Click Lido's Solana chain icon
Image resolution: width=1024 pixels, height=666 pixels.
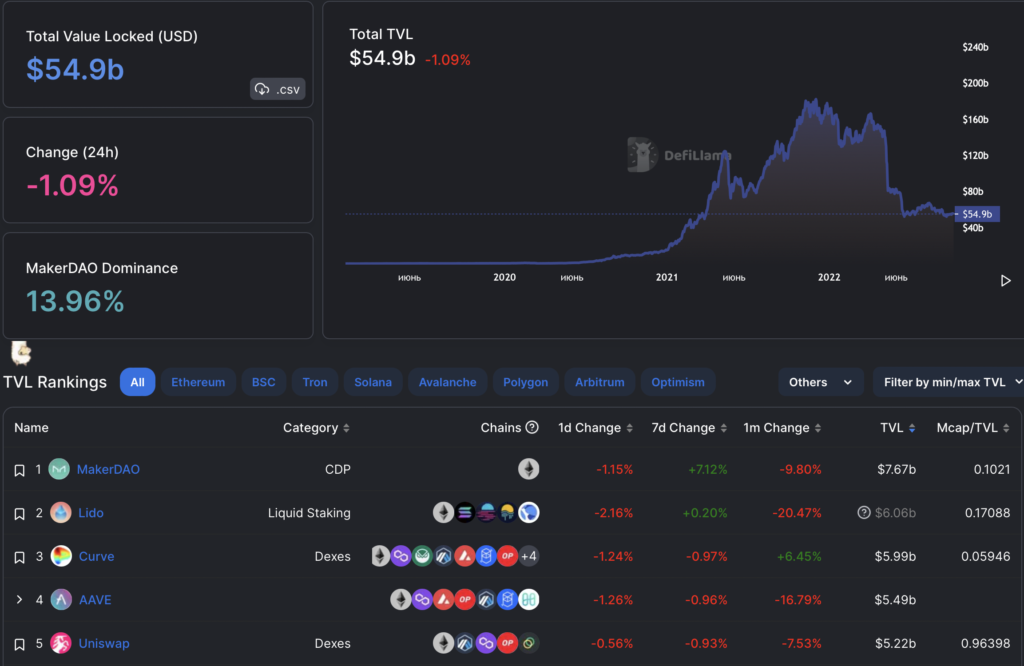pos(465,513)
